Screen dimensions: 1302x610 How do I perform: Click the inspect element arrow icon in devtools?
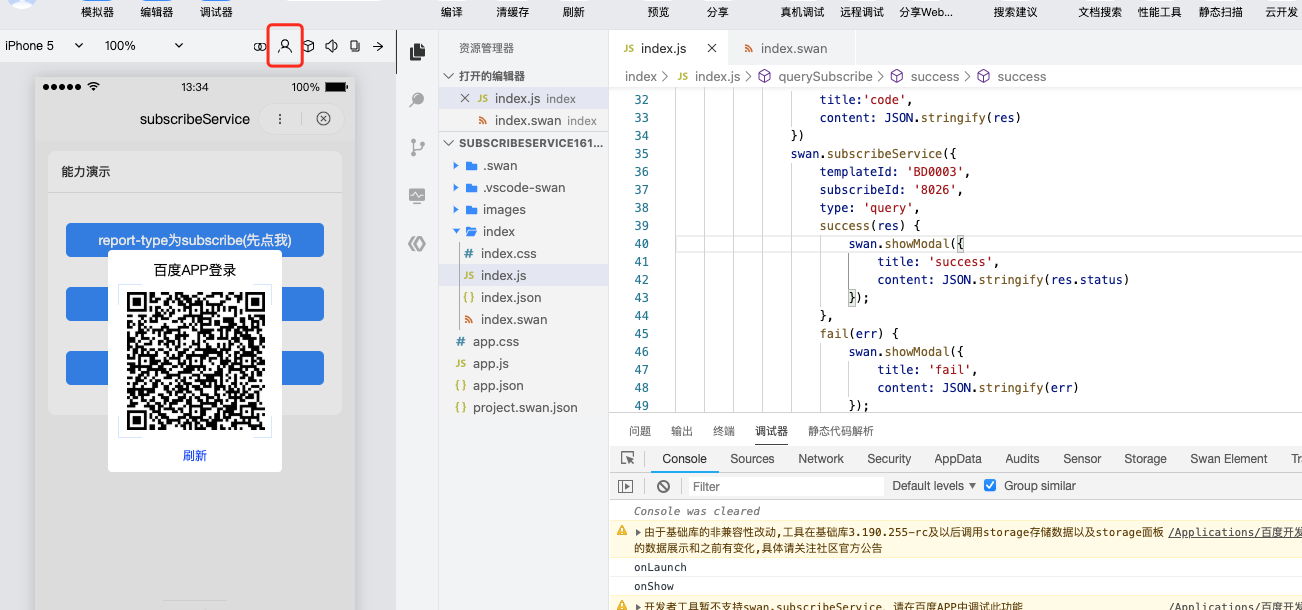[628, 459]
